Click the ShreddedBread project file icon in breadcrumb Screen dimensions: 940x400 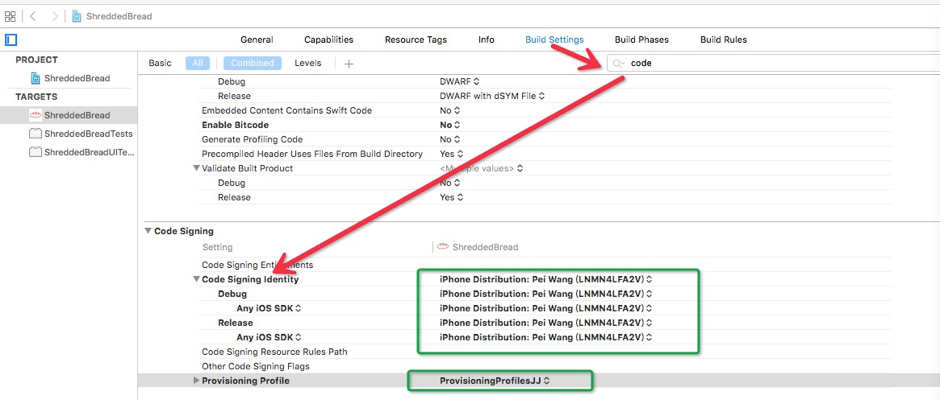click(77, 16)
